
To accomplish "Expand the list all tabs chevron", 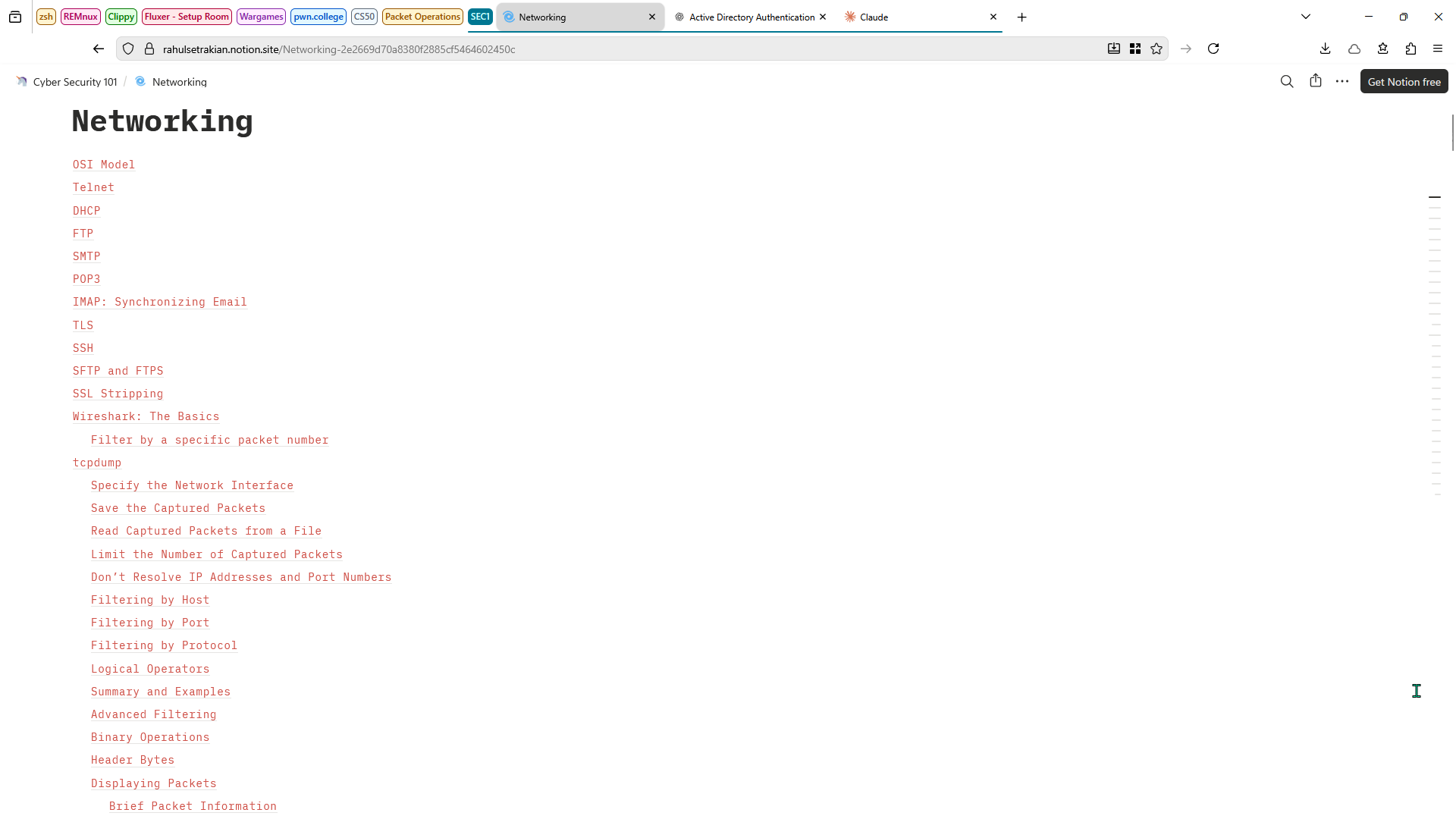I will click(x=1305, y=17).
